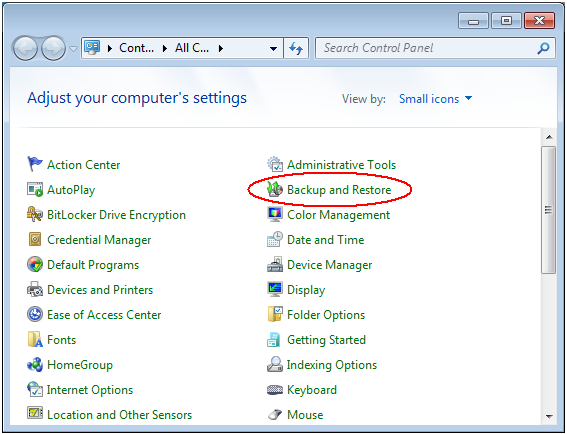Select the Cont... breadcrumb segment
Image resolution: width=567 pixels, height=434 pixels.
coord(136,48)
